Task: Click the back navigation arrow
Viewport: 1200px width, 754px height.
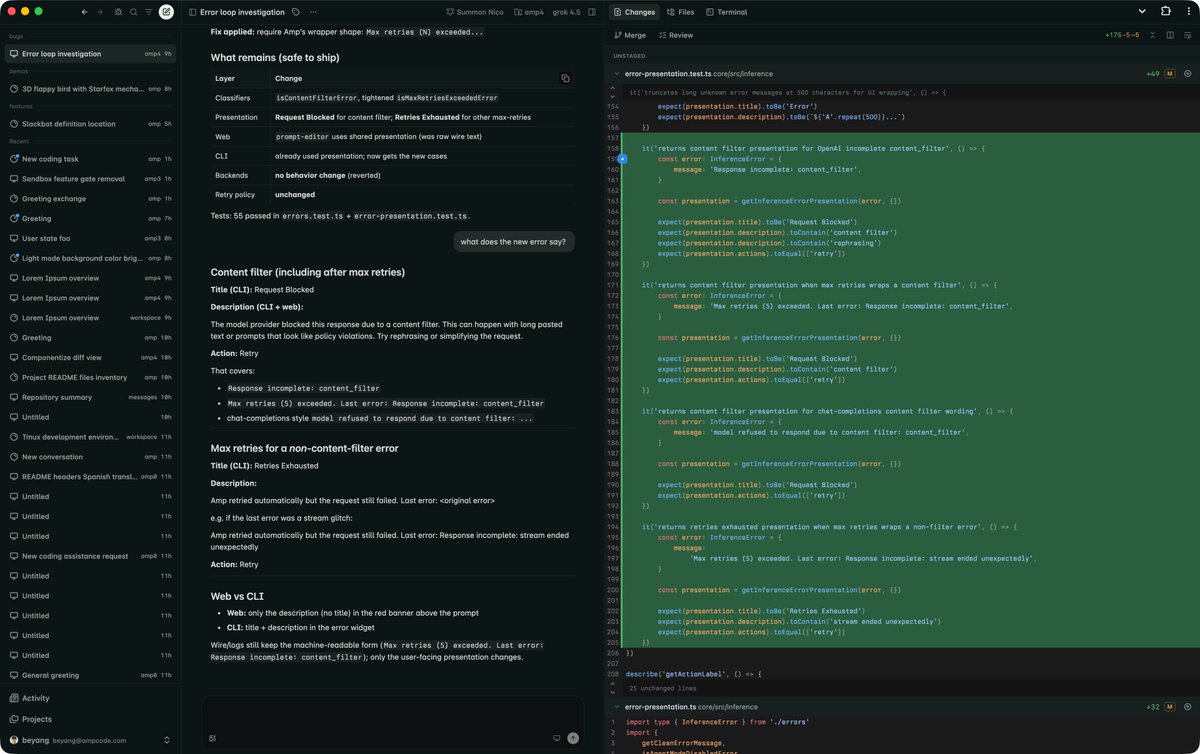Action: point(84,12)
